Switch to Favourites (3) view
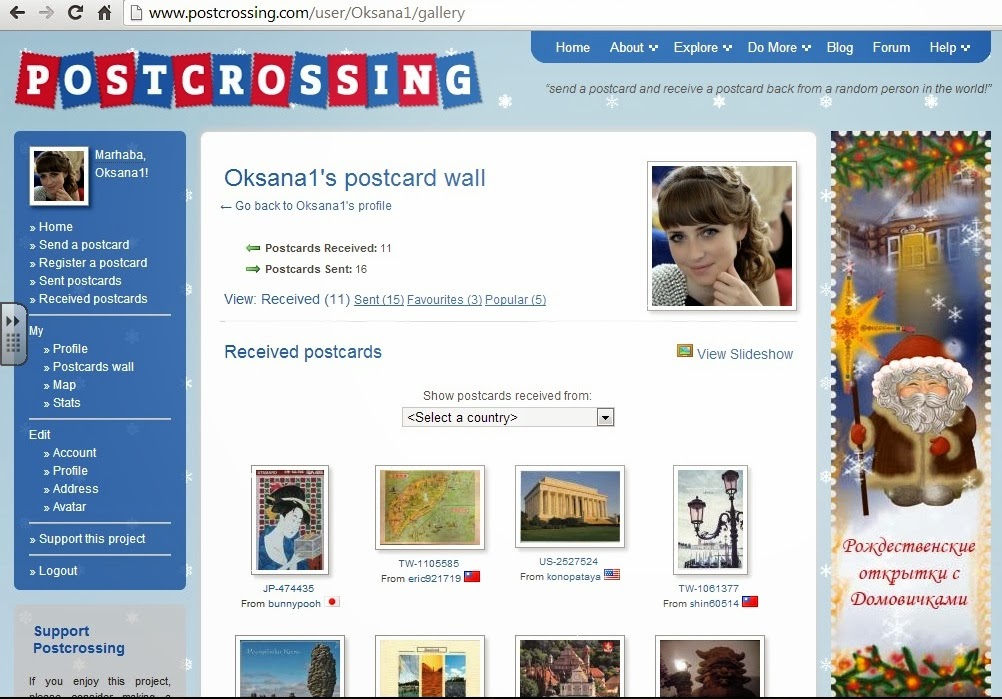Image resolution: width=1002 pixels, height=699 pixels. pyautogui.click(x=444, y=300)
